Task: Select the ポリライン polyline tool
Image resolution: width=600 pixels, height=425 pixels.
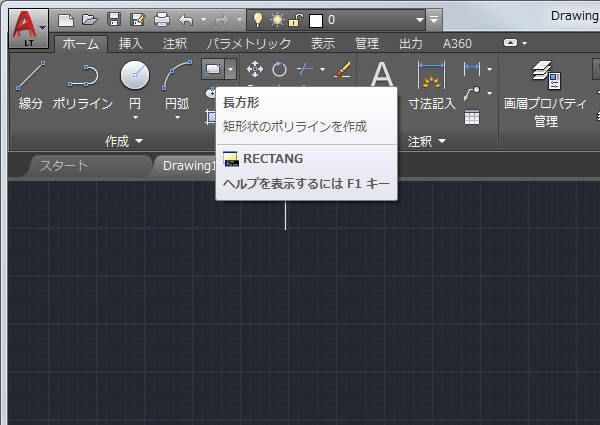Action: pos(83,86)
